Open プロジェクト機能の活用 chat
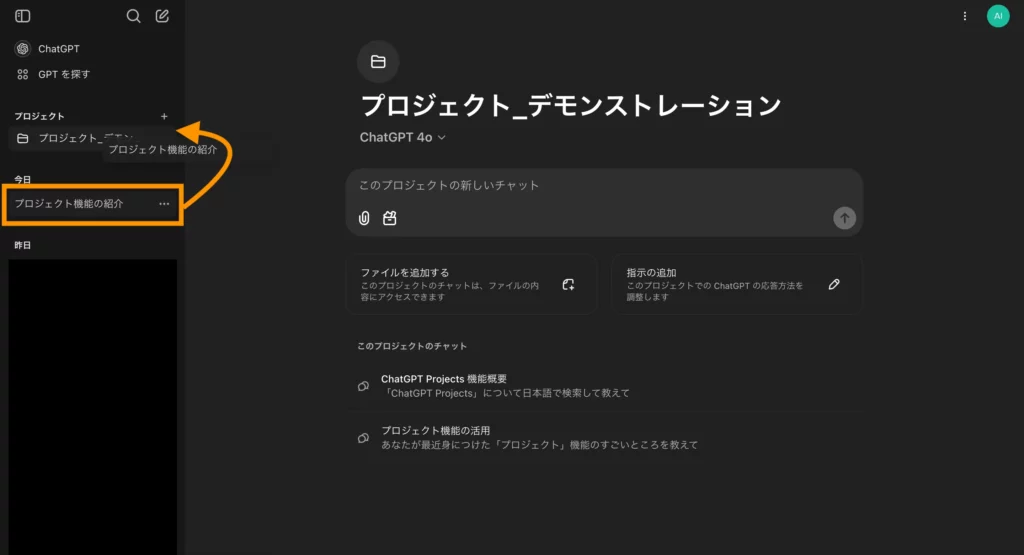 tap(540, 437)
